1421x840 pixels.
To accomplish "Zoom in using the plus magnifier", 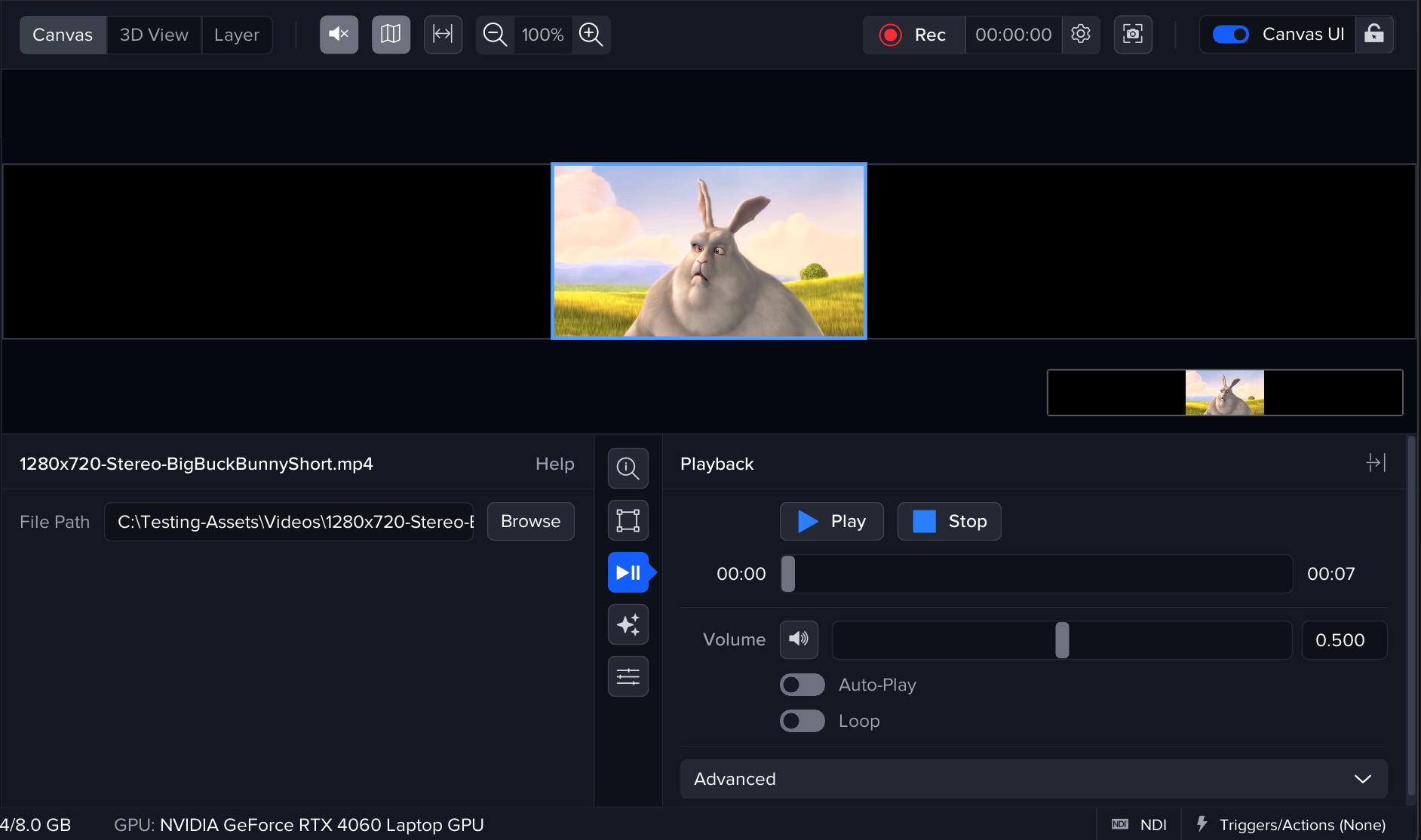I will [x=591, y=35].
